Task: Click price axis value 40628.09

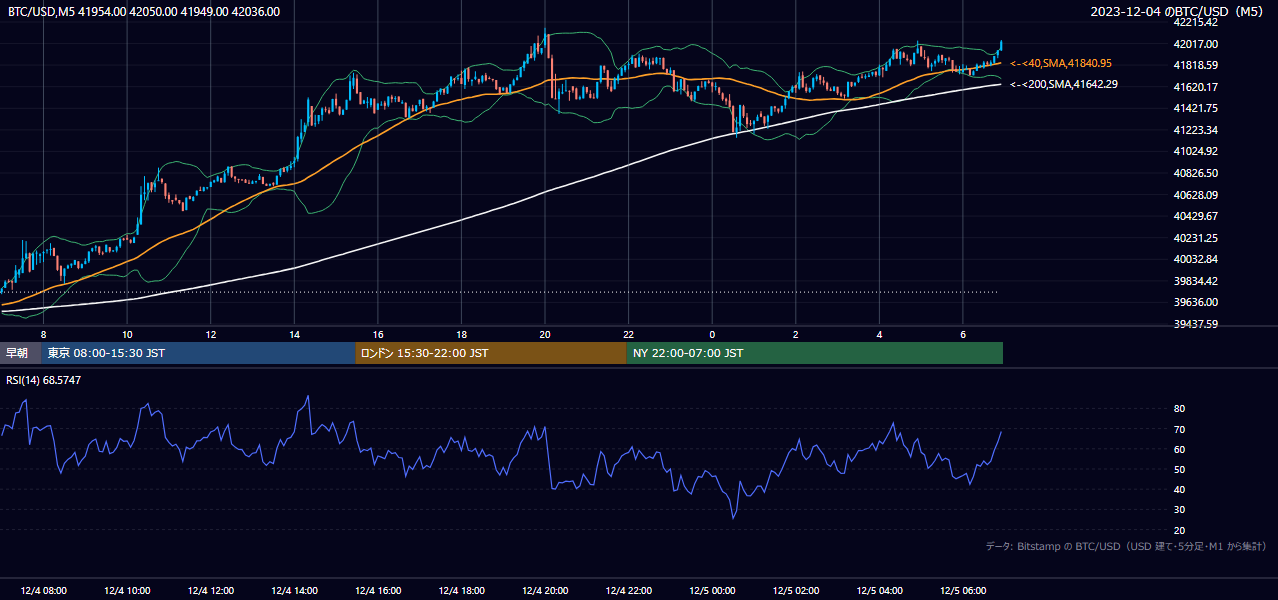Action: (x=1197, y=194)
